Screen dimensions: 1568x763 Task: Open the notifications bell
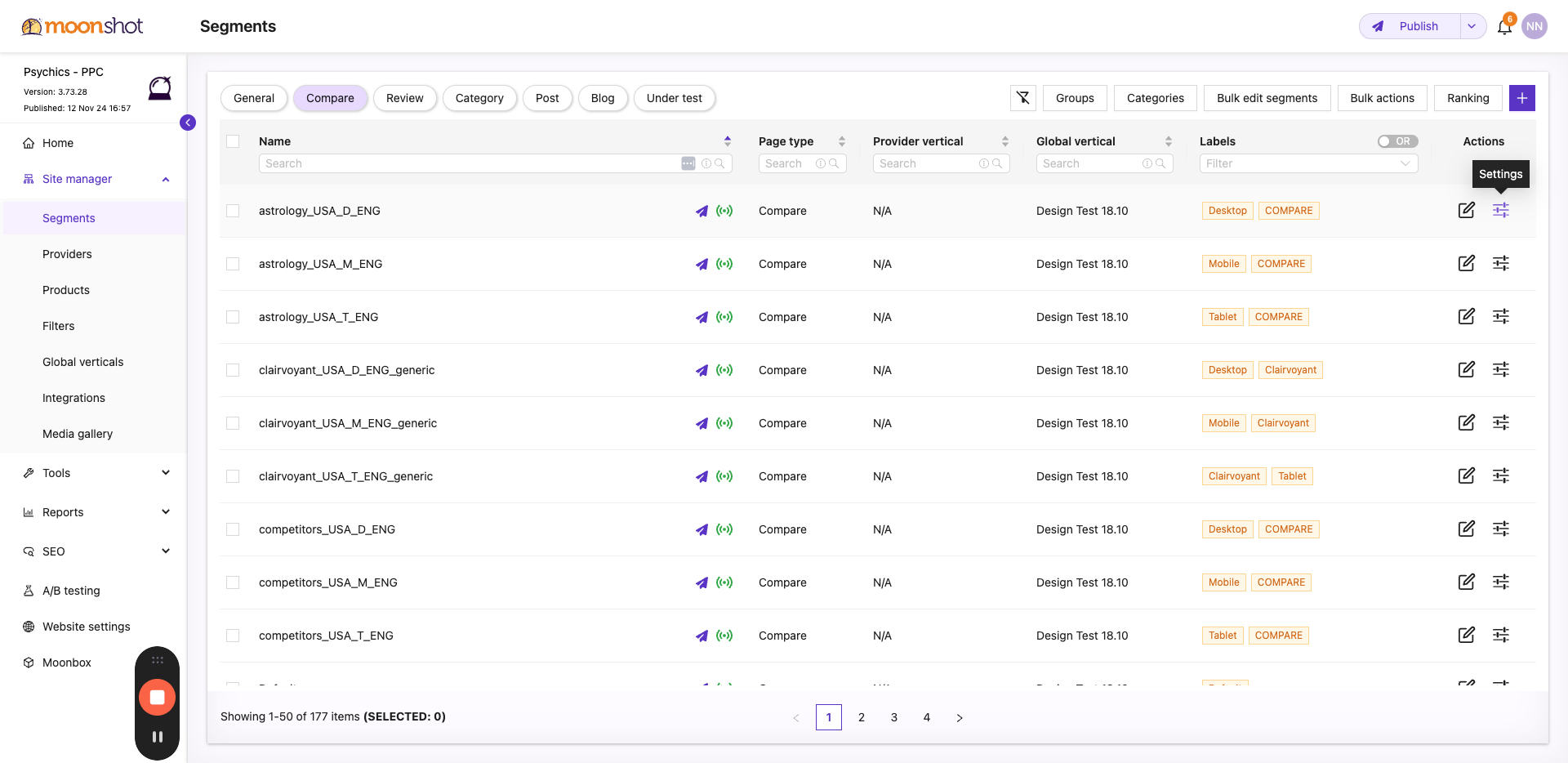(1504, 26)
